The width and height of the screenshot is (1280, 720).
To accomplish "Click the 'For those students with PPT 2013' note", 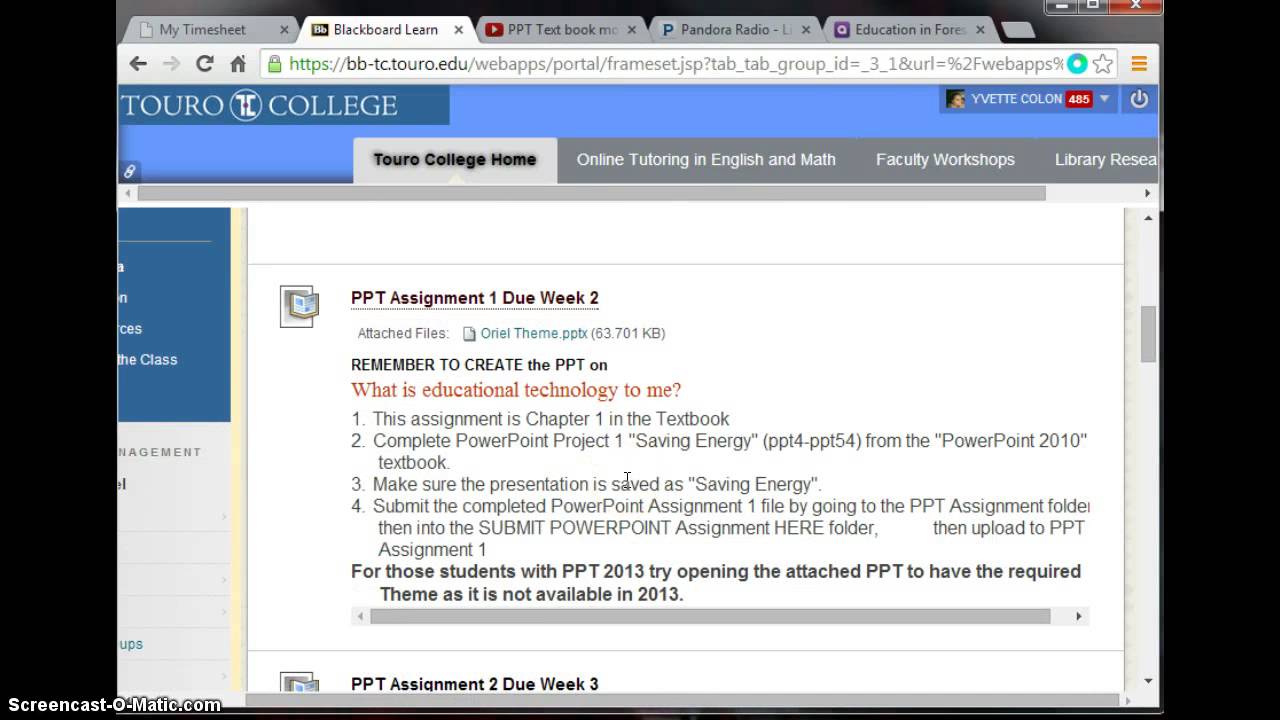I will (716, 582).
